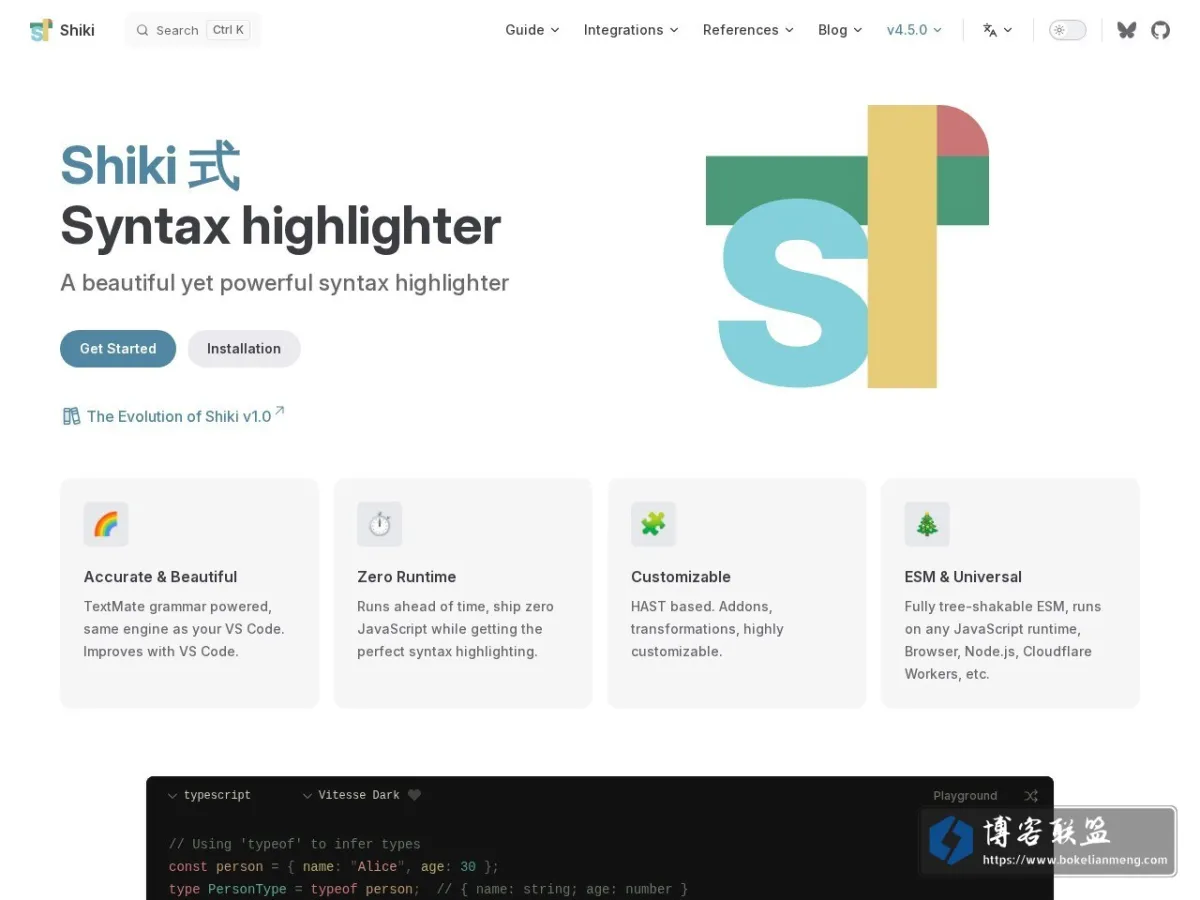Open the v4.5.0 version dropdown
Screen dimensions: 1200x900
coord(914,30)
